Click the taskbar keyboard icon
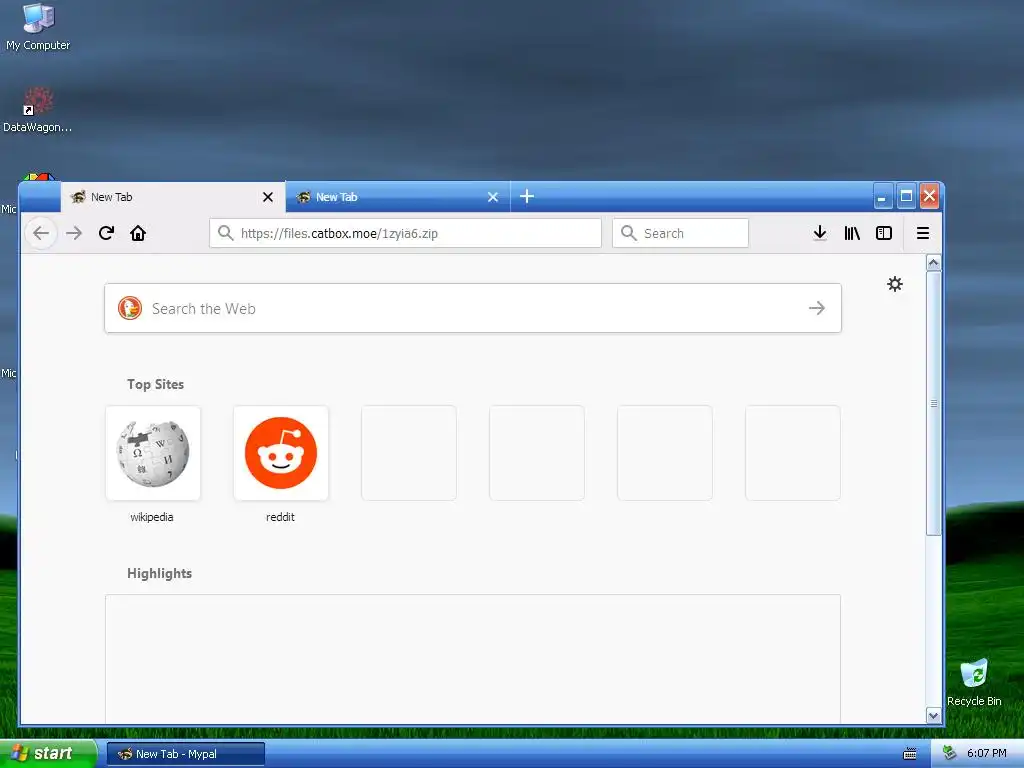The width and height of the screenshot is (1024, 768). coord(910,754)
